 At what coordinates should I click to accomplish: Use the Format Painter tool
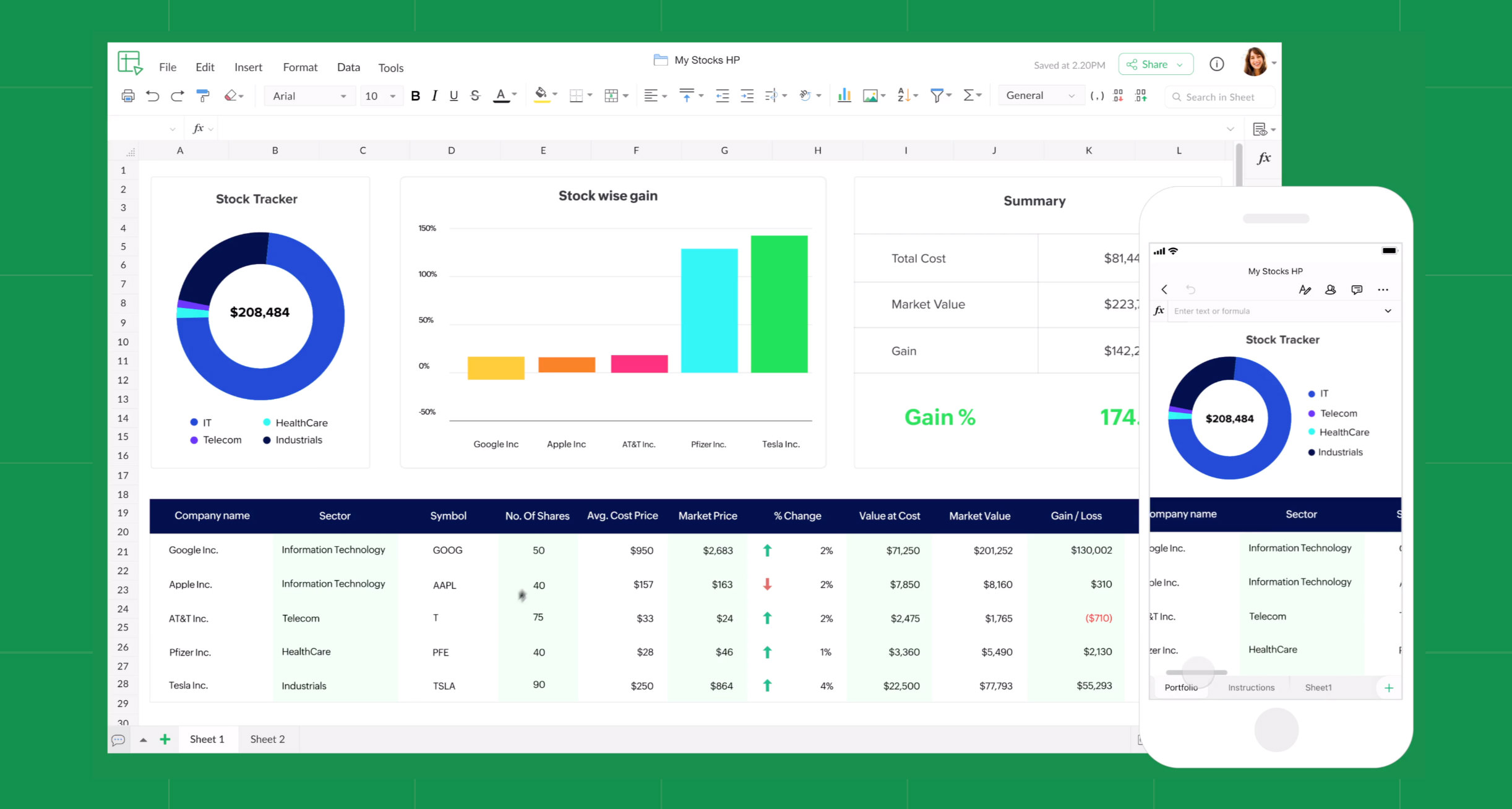(x=202, y=95)
